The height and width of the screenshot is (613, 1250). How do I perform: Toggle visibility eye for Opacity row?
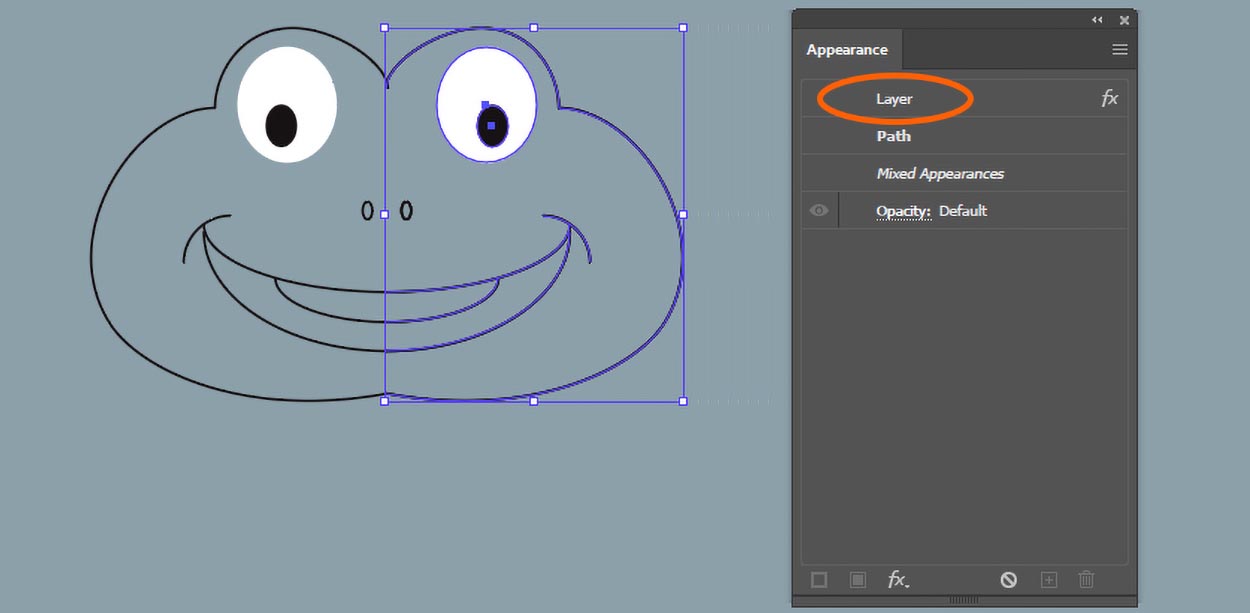point(819,210)
